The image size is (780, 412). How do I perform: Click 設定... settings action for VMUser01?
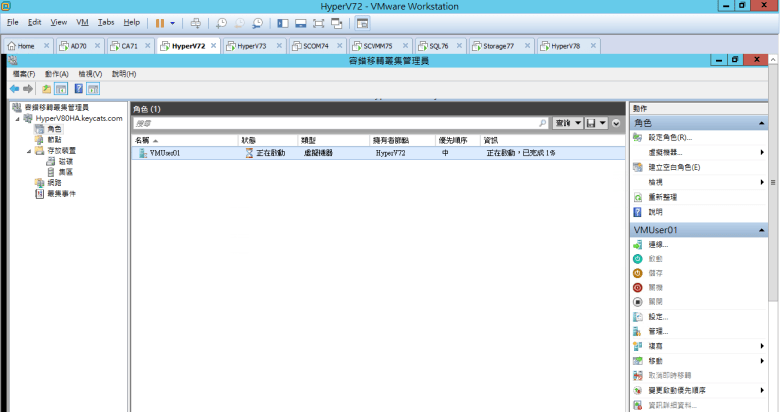(x=657, y=317)
